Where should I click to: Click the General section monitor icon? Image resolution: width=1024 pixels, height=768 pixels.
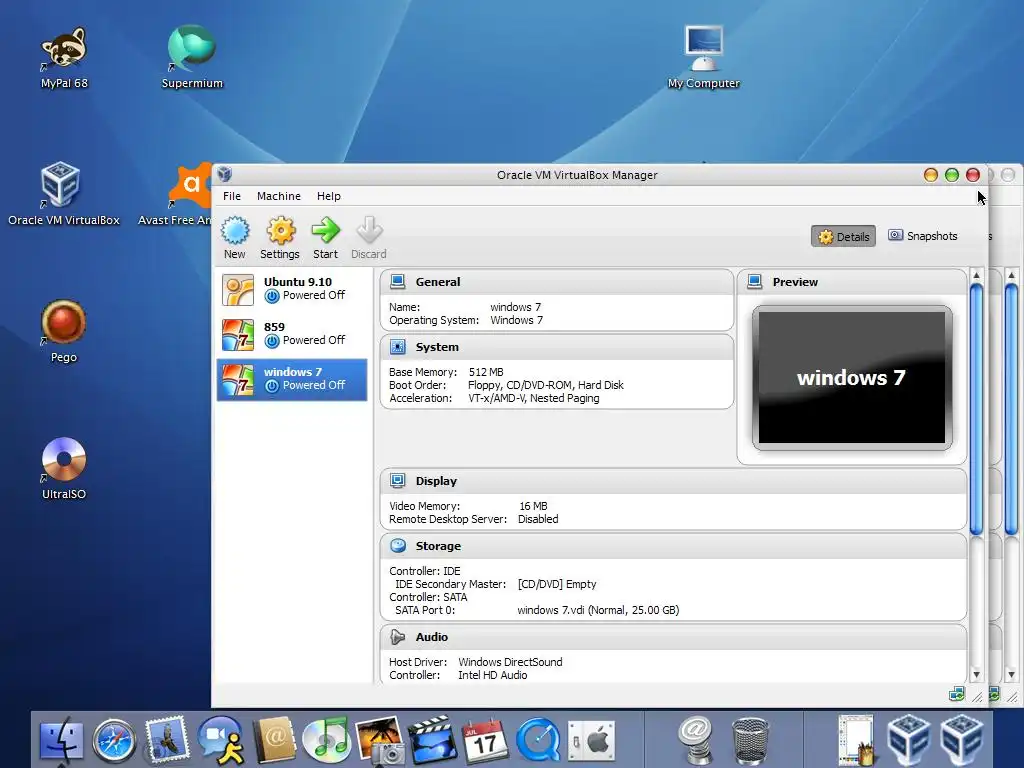tap(397, 281)
